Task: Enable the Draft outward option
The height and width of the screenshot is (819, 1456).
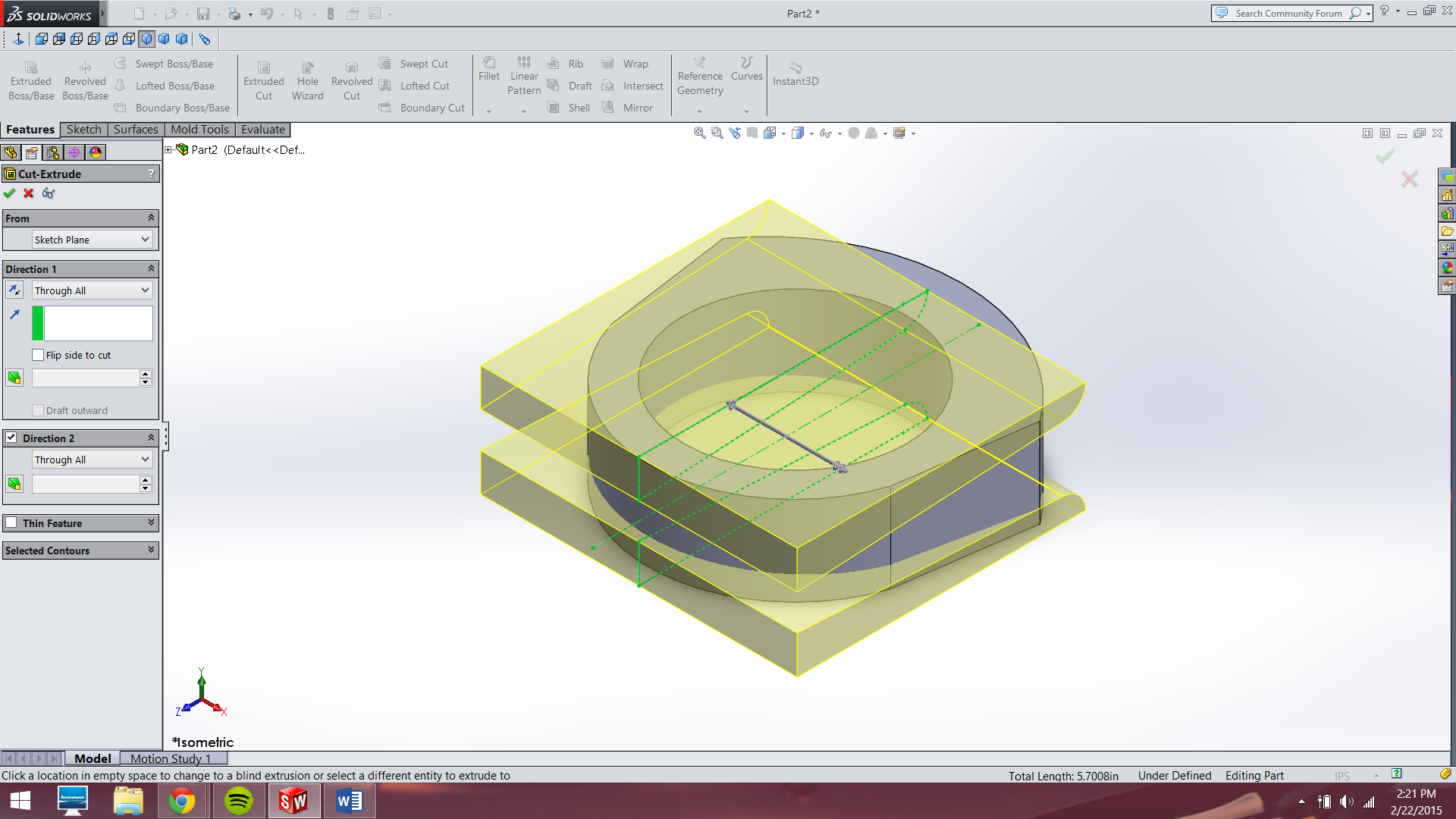Action: pos(37,409)
